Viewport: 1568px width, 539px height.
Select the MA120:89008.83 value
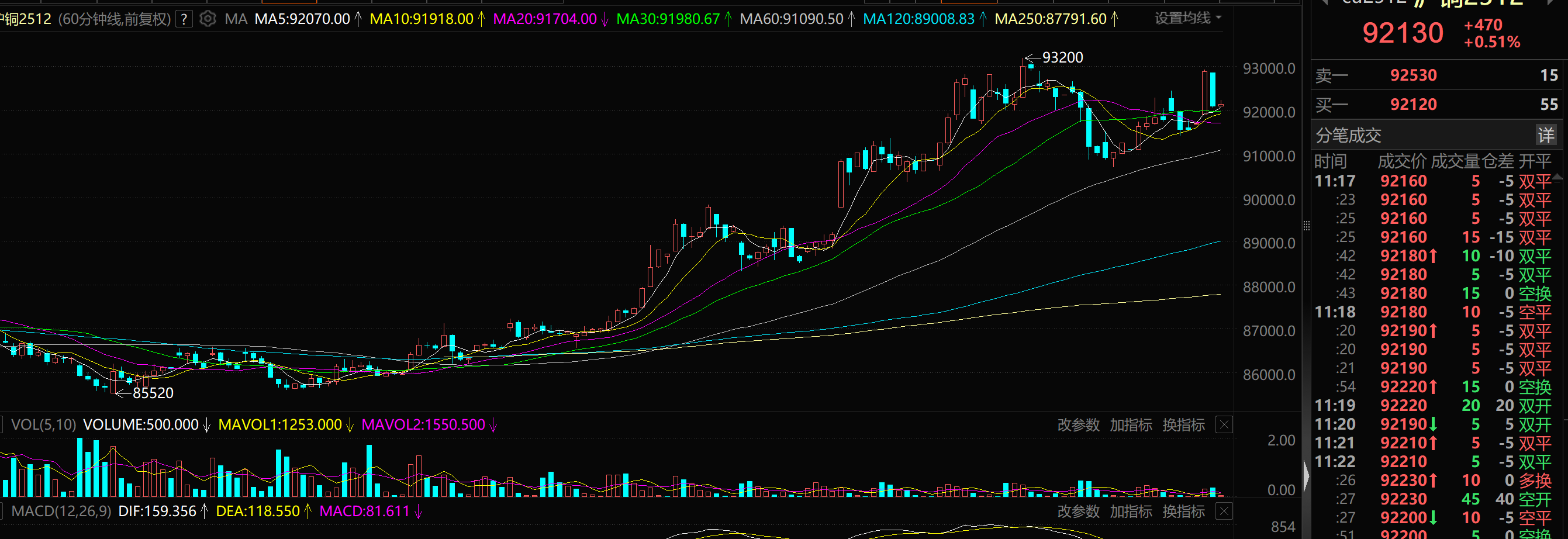click(x=918, y=19)
